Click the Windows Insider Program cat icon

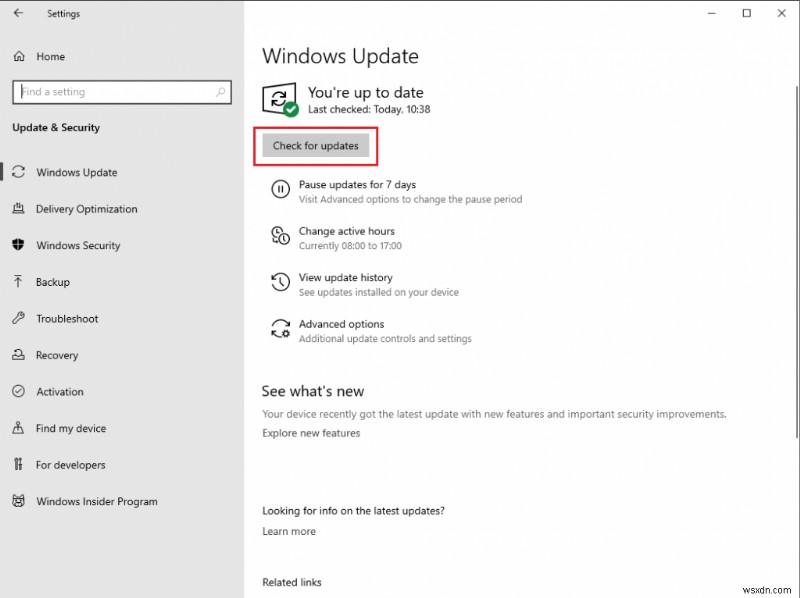point(18,501)
